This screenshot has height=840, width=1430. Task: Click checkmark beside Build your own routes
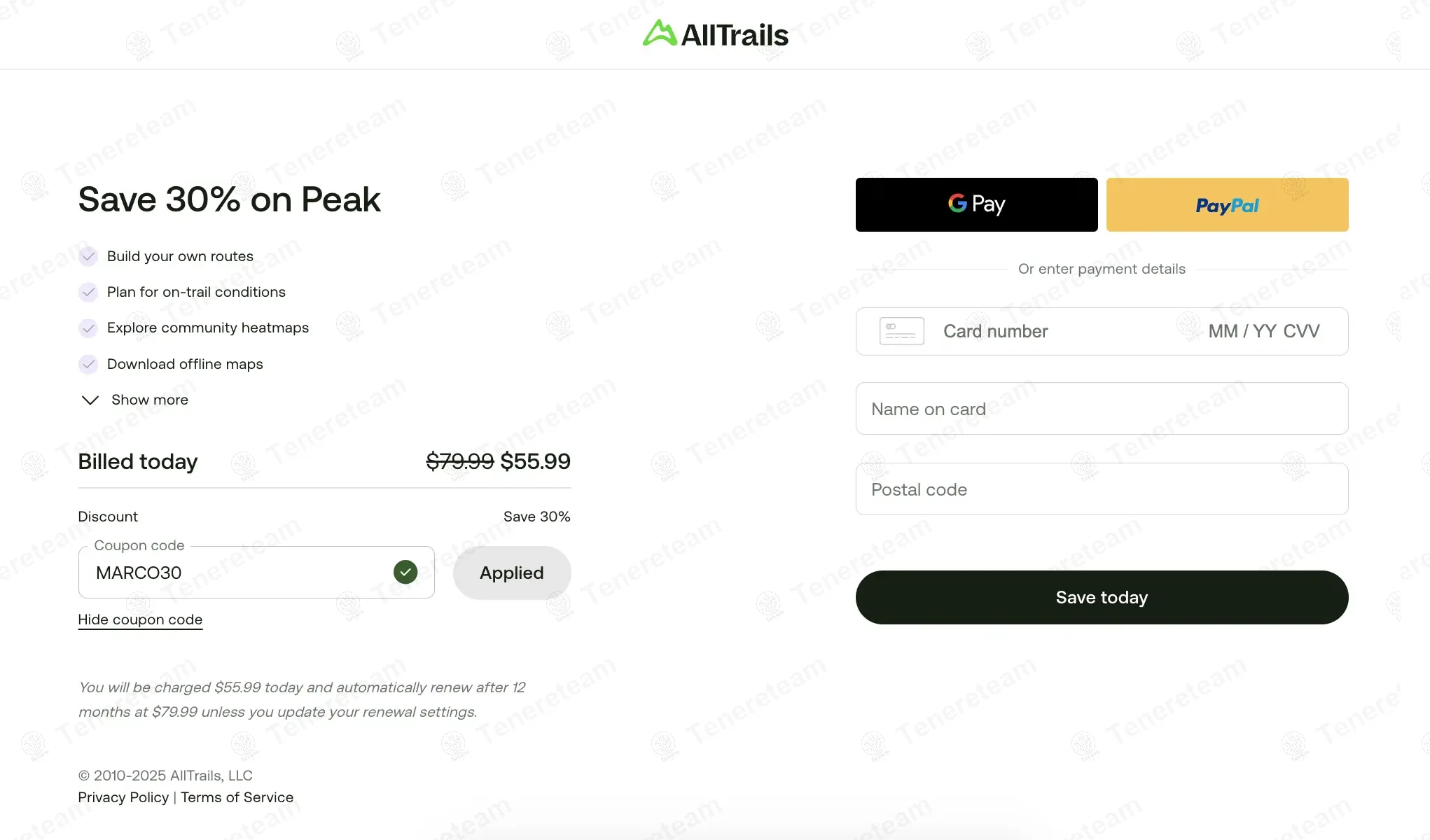pos(88,256)
